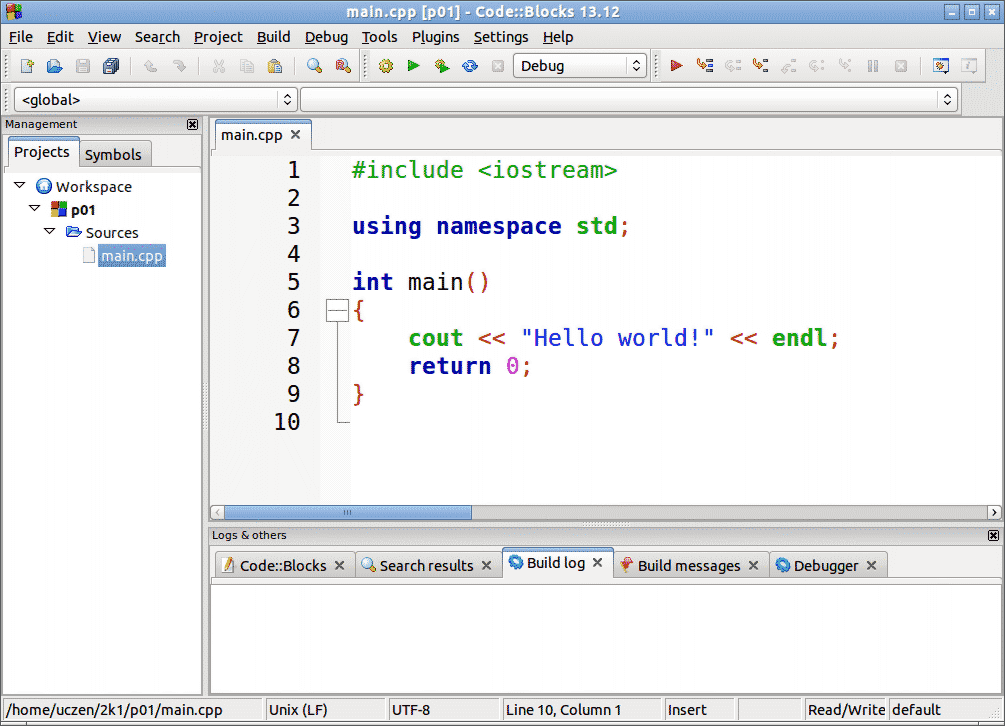Click the Open file folder icon
This screenshot has height=726, width=1005.
click(55, 66)
